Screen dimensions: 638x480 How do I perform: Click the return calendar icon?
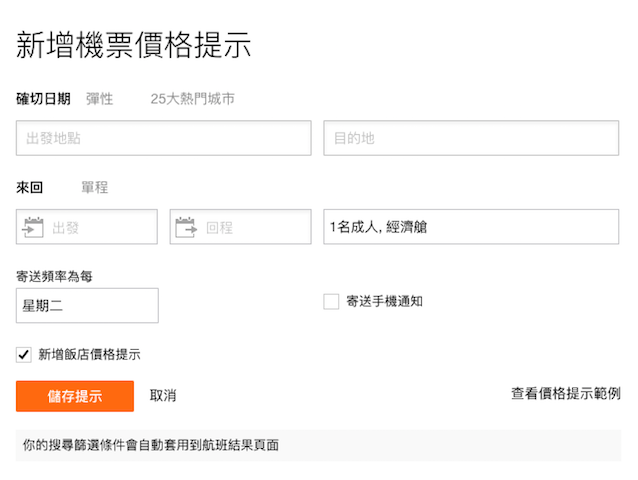click(186, 227)
